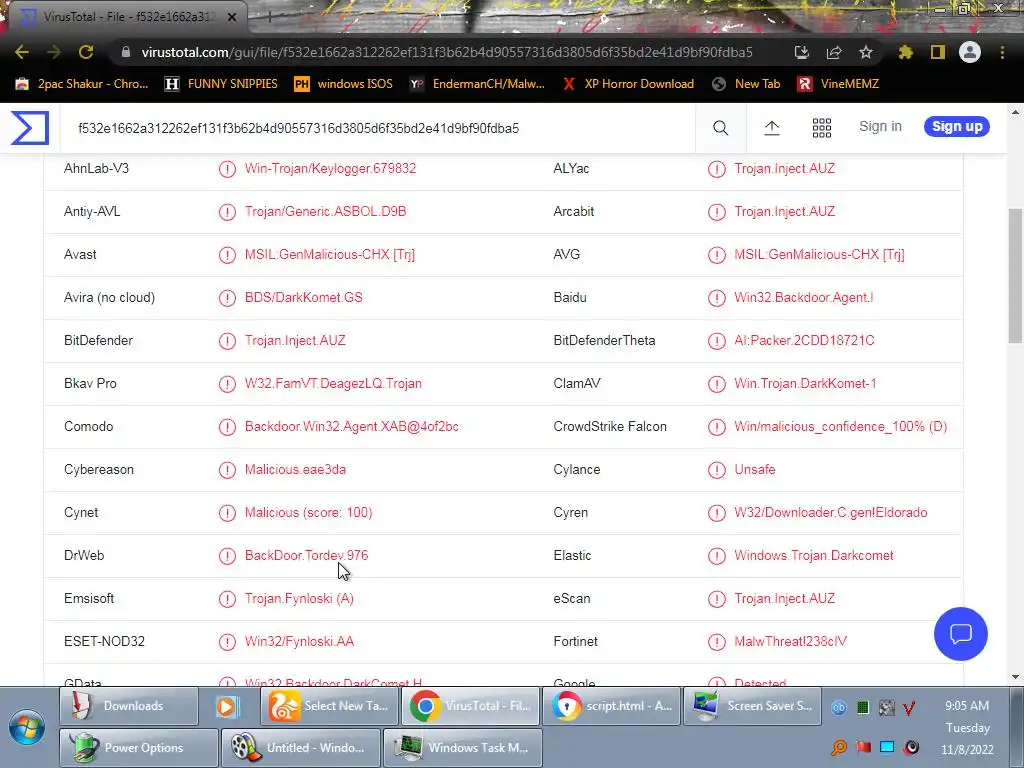Open Screen Saver Settings taskbar button
The image size is (1024, 768).
[x=752, y=706]
